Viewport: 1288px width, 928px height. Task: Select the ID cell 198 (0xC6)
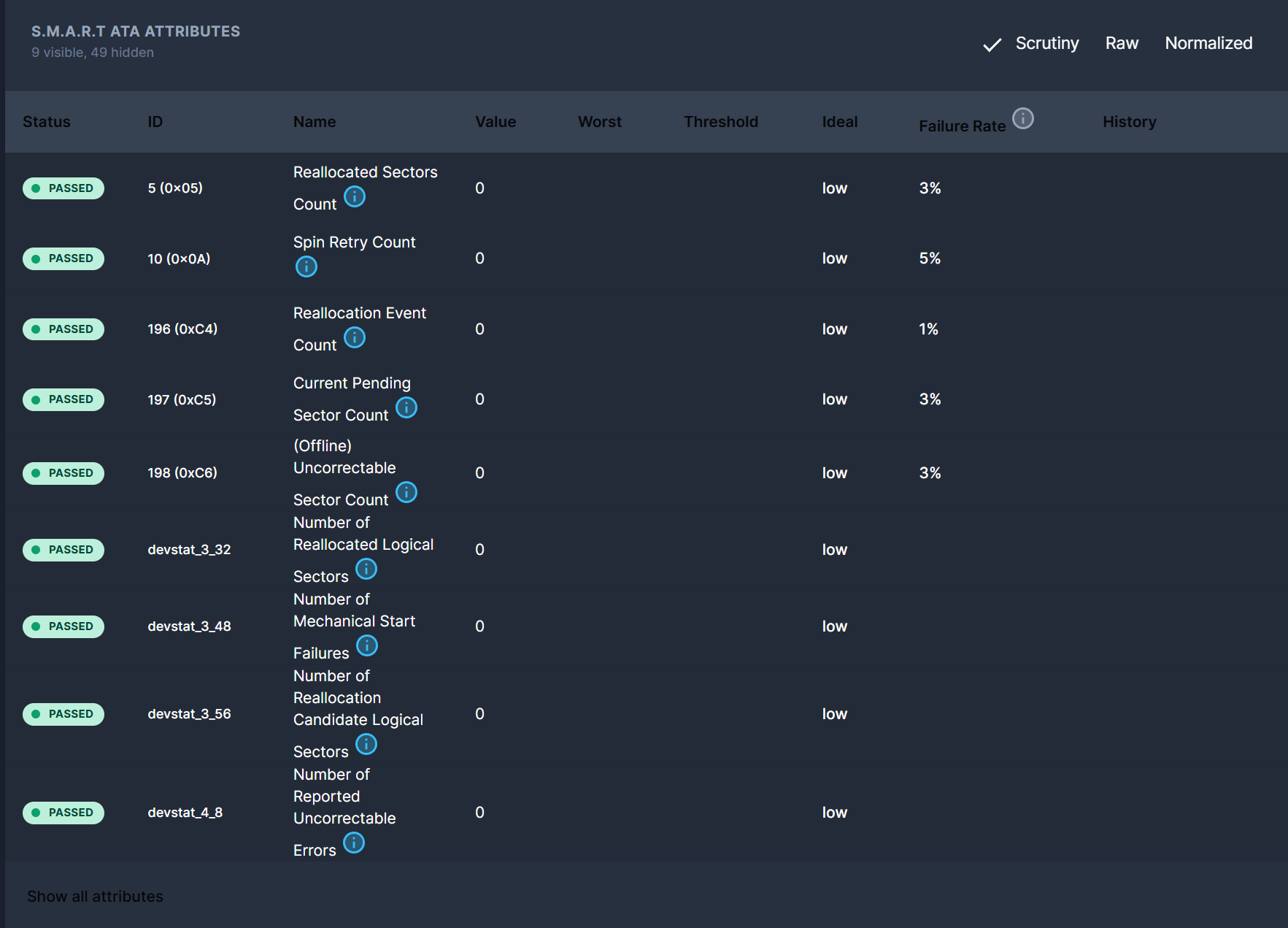[x=182, y=473]
